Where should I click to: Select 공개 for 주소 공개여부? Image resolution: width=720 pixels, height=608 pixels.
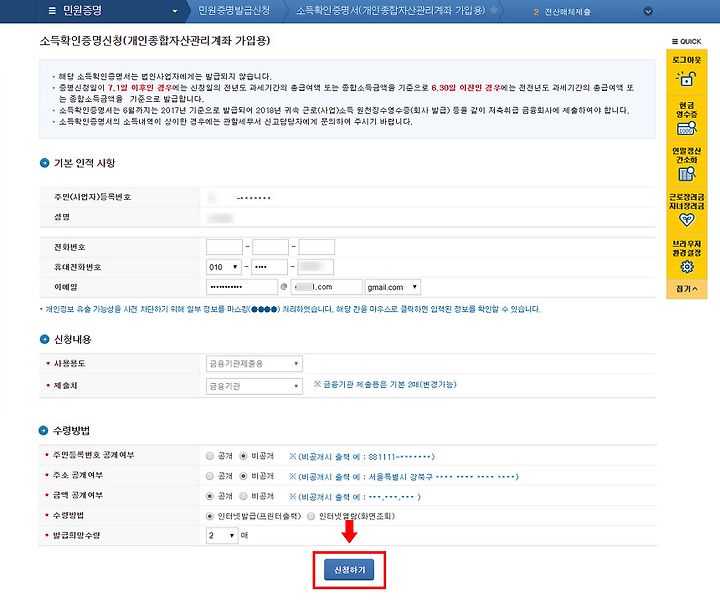(x=210, y=476)
